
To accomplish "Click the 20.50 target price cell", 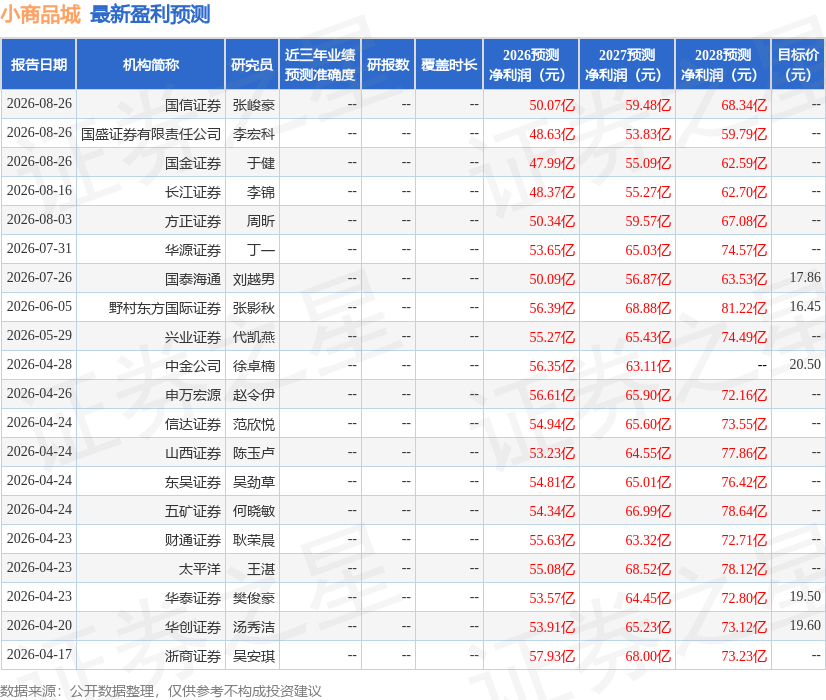I will (805, 364).
